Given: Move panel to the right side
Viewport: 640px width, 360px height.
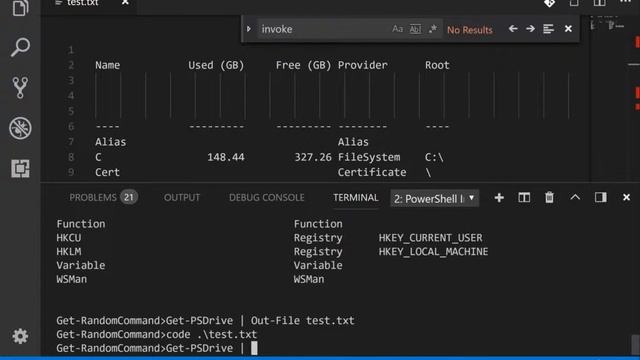Looking at the screenshot, I should pyautogui.click(x=600, y=198).
